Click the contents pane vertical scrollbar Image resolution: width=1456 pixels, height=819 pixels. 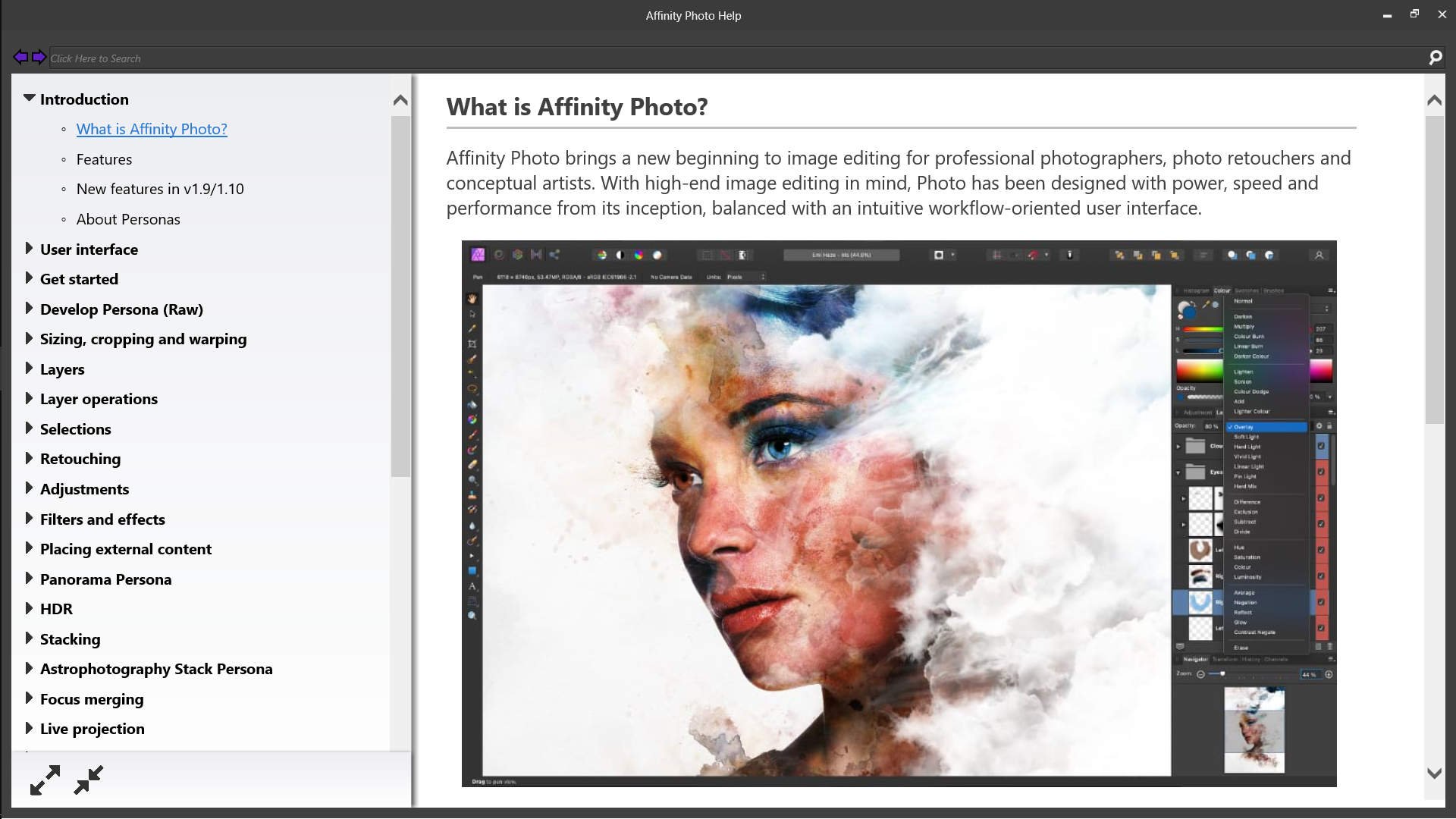(x=400, y=296)
